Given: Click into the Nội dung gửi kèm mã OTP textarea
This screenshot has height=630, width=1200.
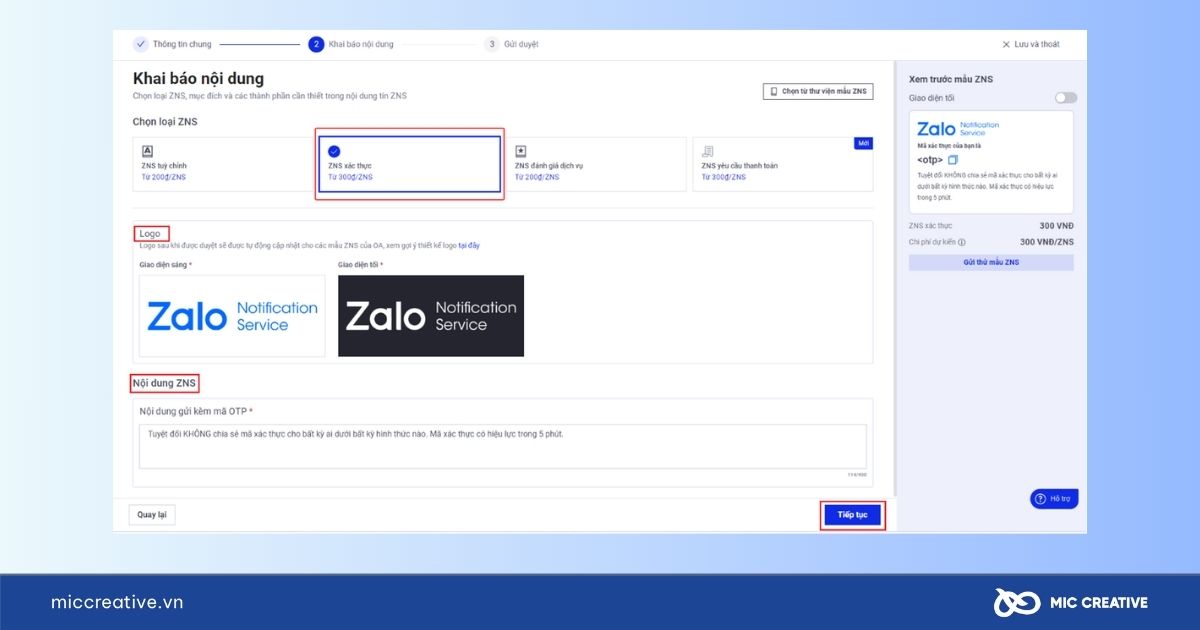Looking at the screenshot, I should pyautogui.click(x=503, y=446).
